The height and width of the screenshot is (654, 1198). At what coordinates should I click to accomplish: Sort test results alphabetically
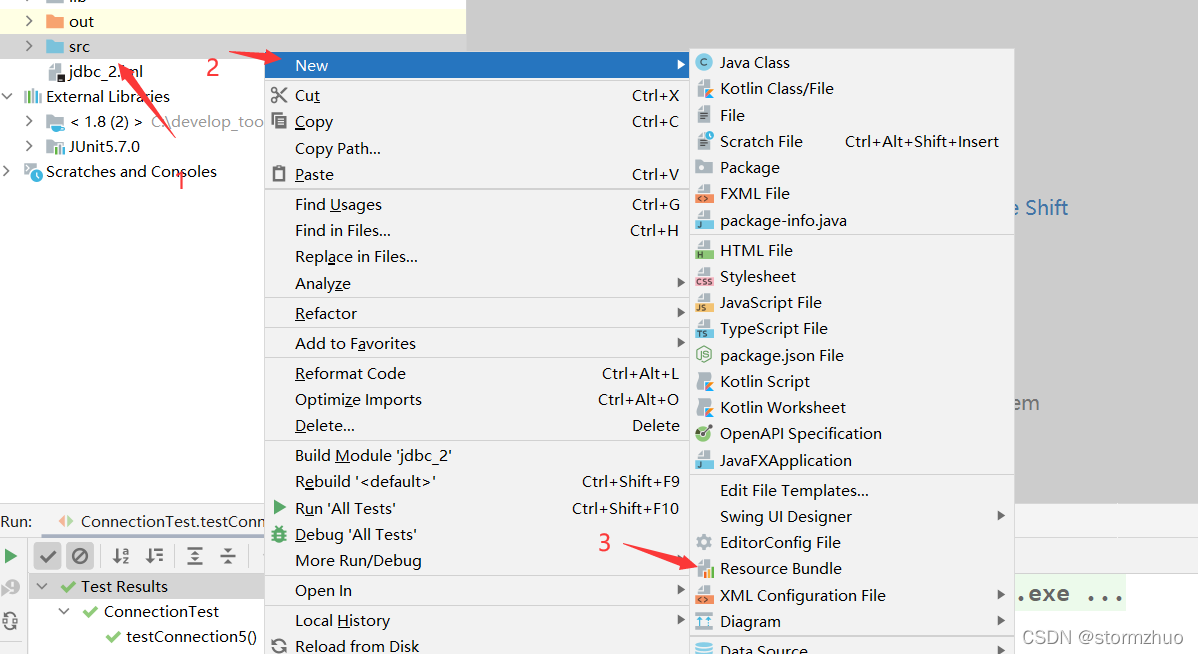click(x=121, y=556)
